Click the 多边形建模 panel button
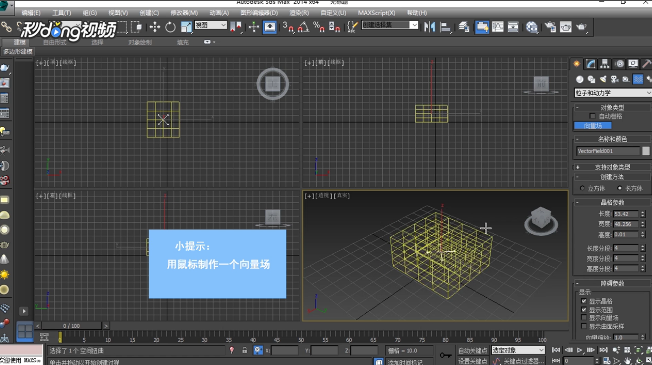 click(x=18, y=52)
